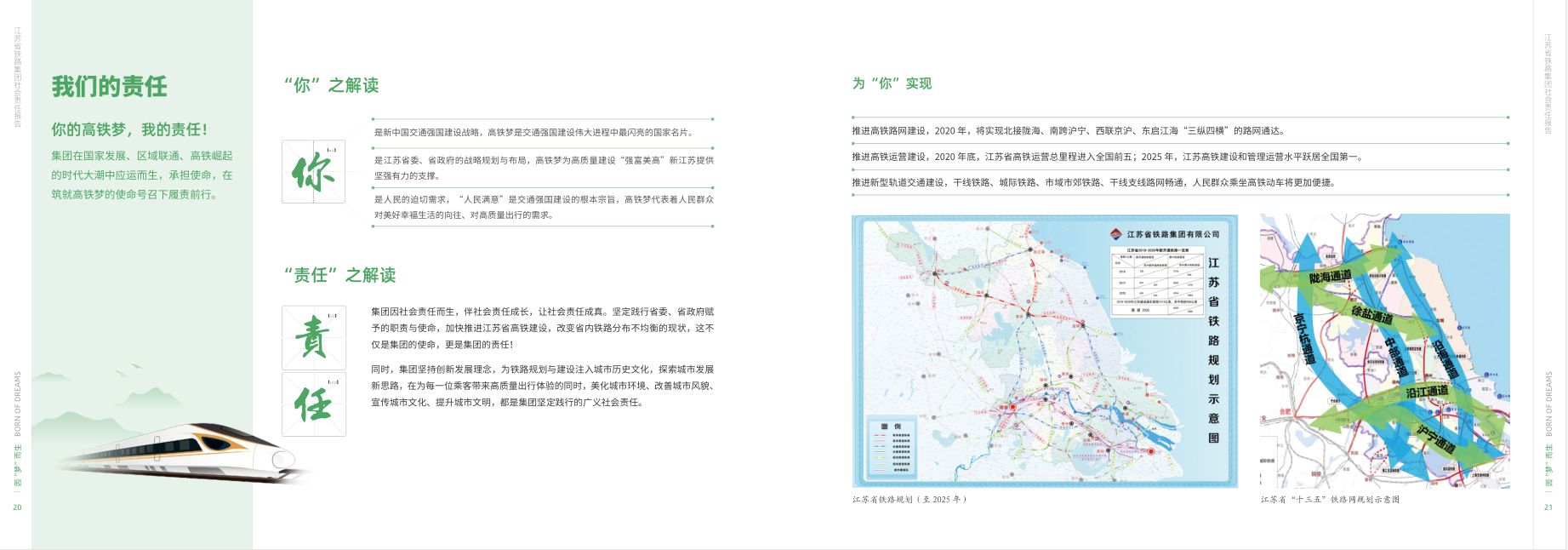Image resolution: width=1568 pixels, height=550 pixels.
Task: Click the 任 calligraphy character tile
Action: coord(313,404)
